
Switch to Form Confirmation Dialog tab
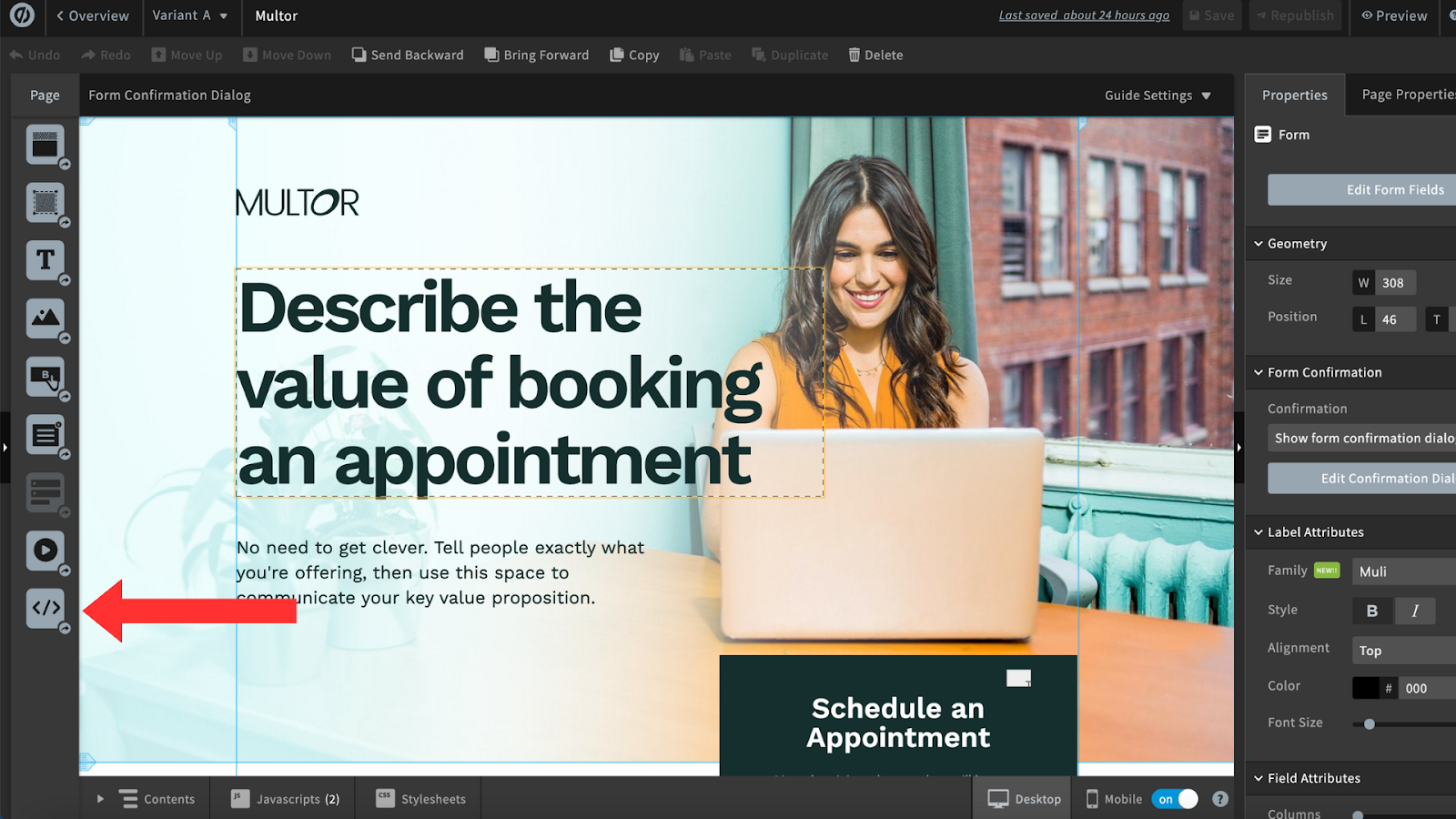click(169, 96)
